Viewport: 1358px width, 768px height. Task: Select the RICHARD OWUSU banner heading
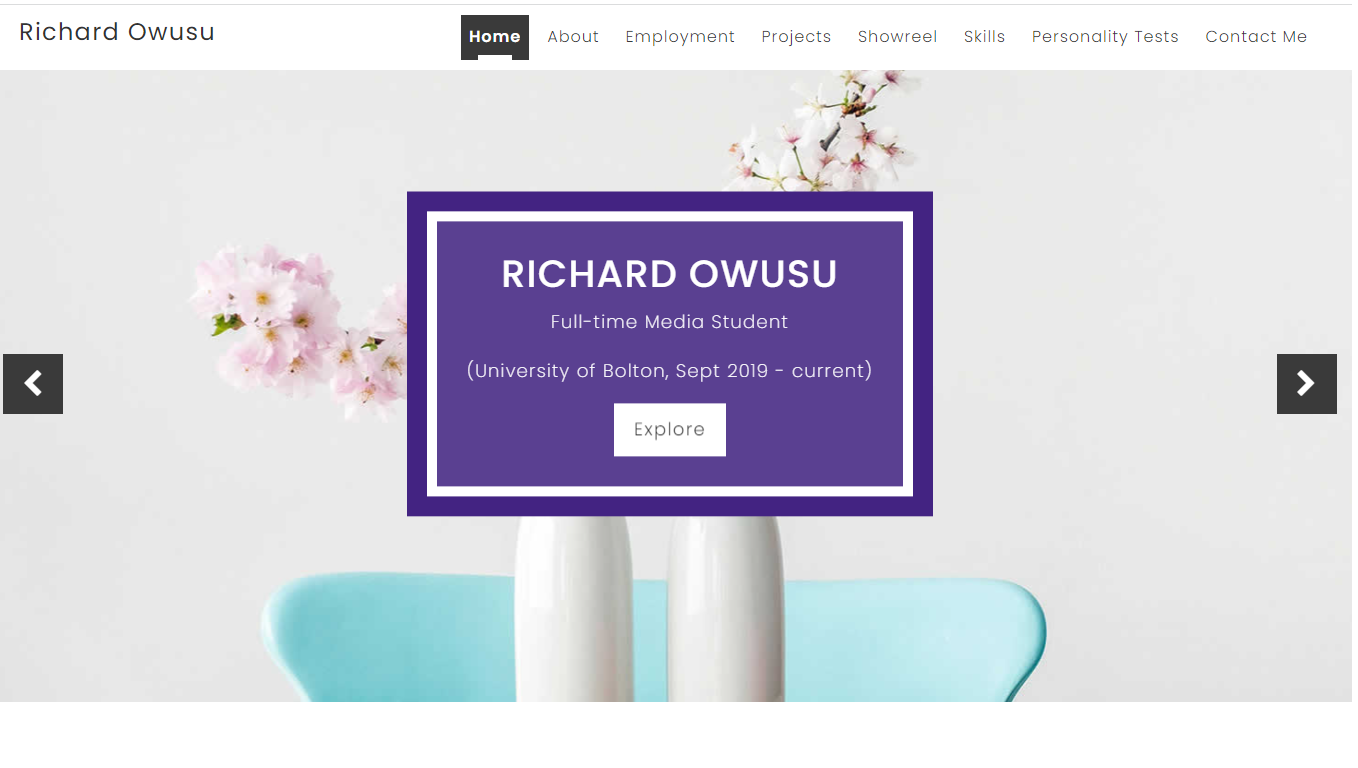(x=670, y=274)
